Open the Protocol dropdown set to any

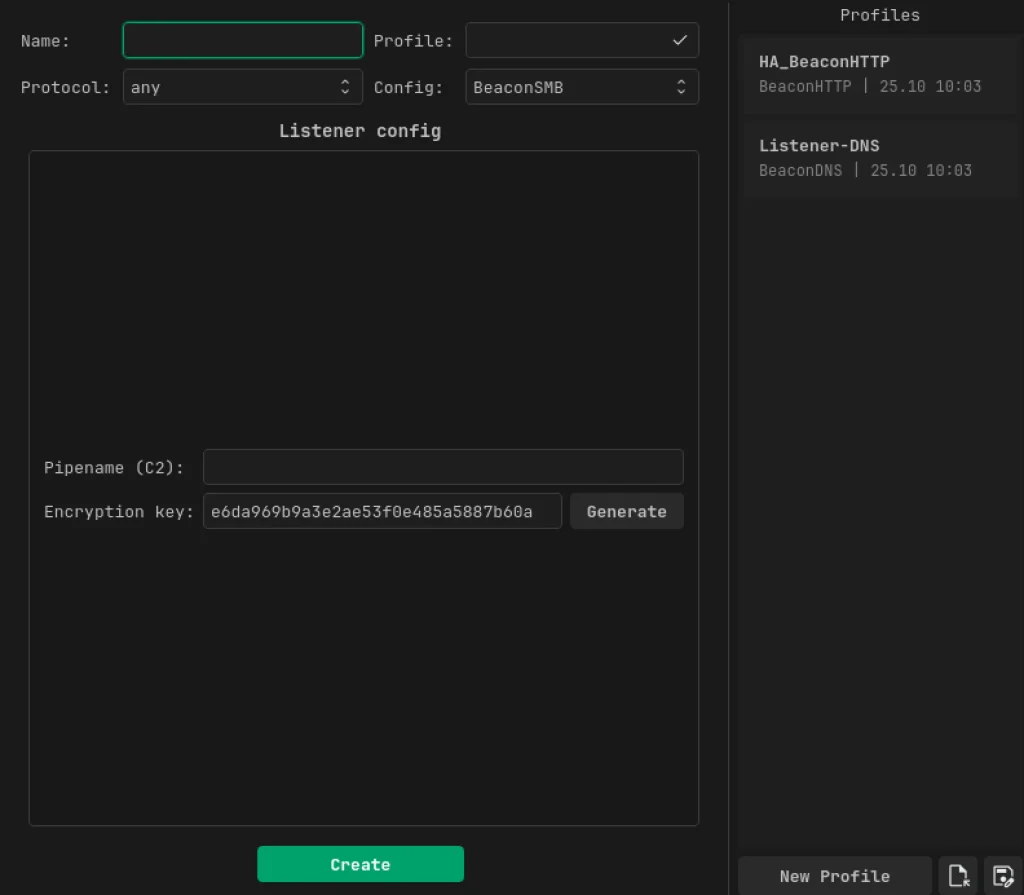click(242, 87)
